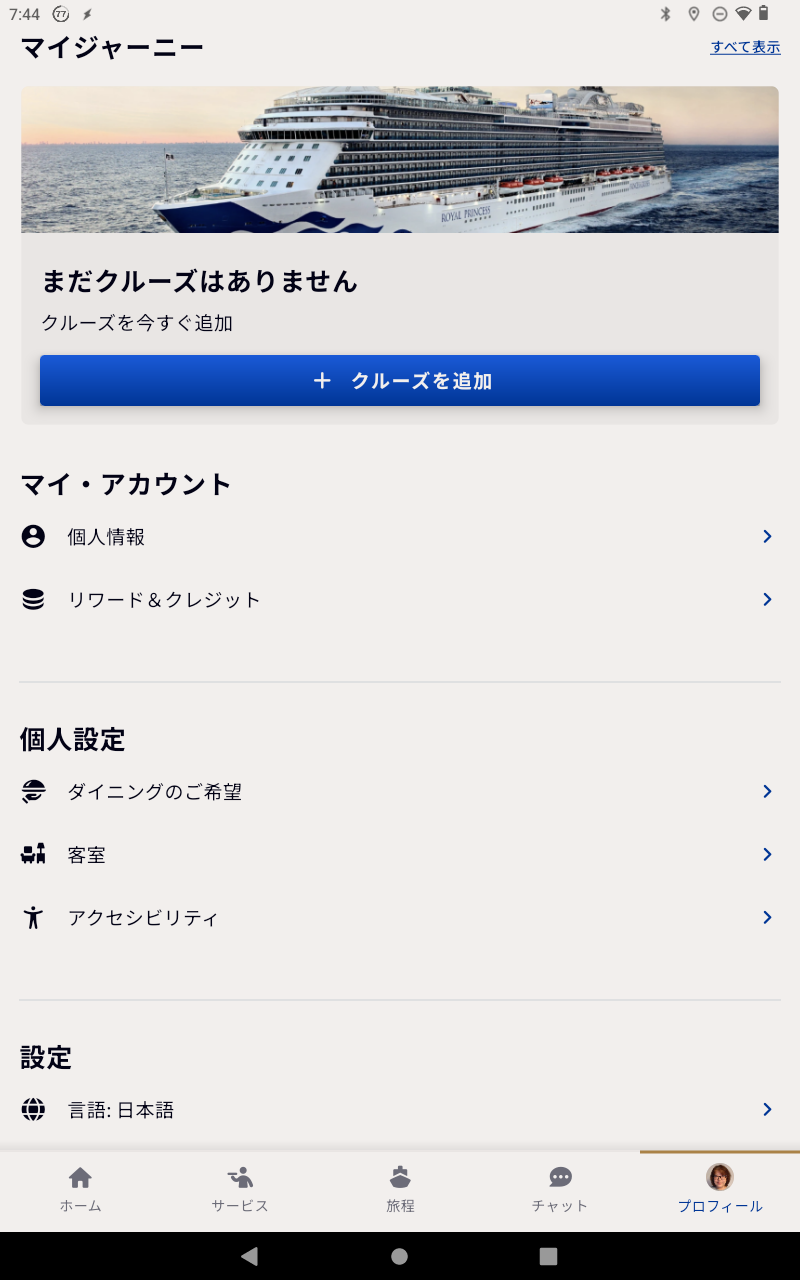The width and height of the screenshot is (800, 1280).
Task: Open 言語 setting via right chevron
Action: 767,1110
